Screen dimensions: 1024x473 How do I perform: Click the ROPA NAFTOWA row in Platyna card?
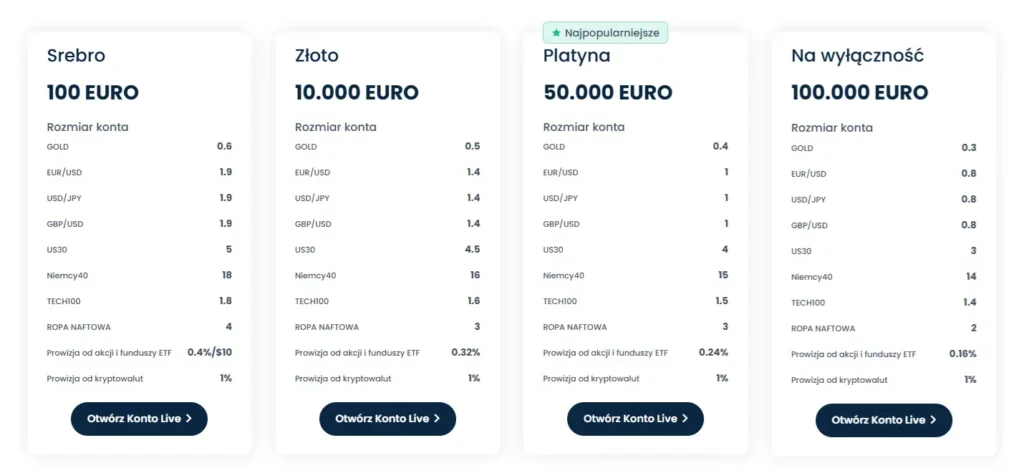pos(574,327)
